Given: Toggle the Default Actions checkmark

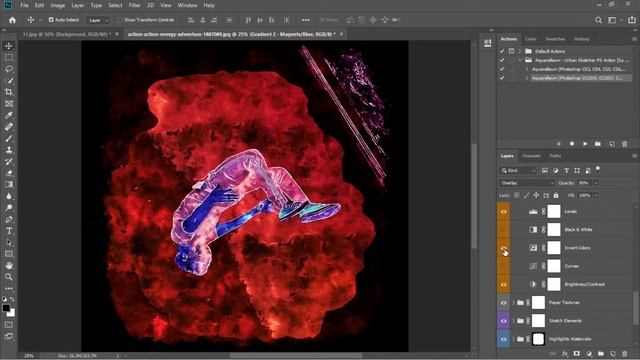Looking at the screenshot, I should 502,51.
